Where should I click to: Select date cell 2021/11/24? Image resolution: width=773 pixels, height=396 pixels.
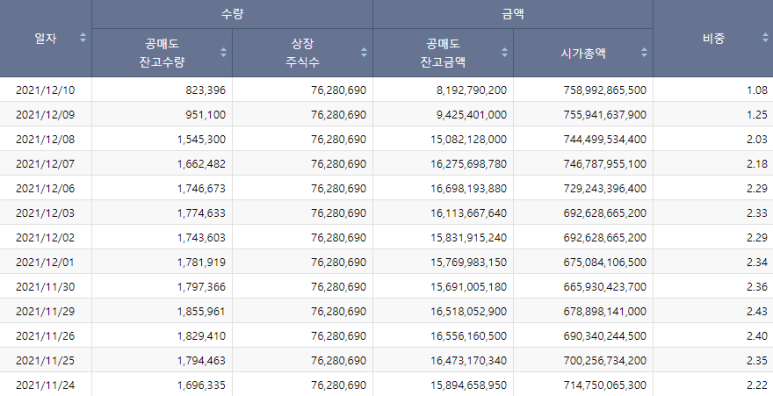pos(45,385)
